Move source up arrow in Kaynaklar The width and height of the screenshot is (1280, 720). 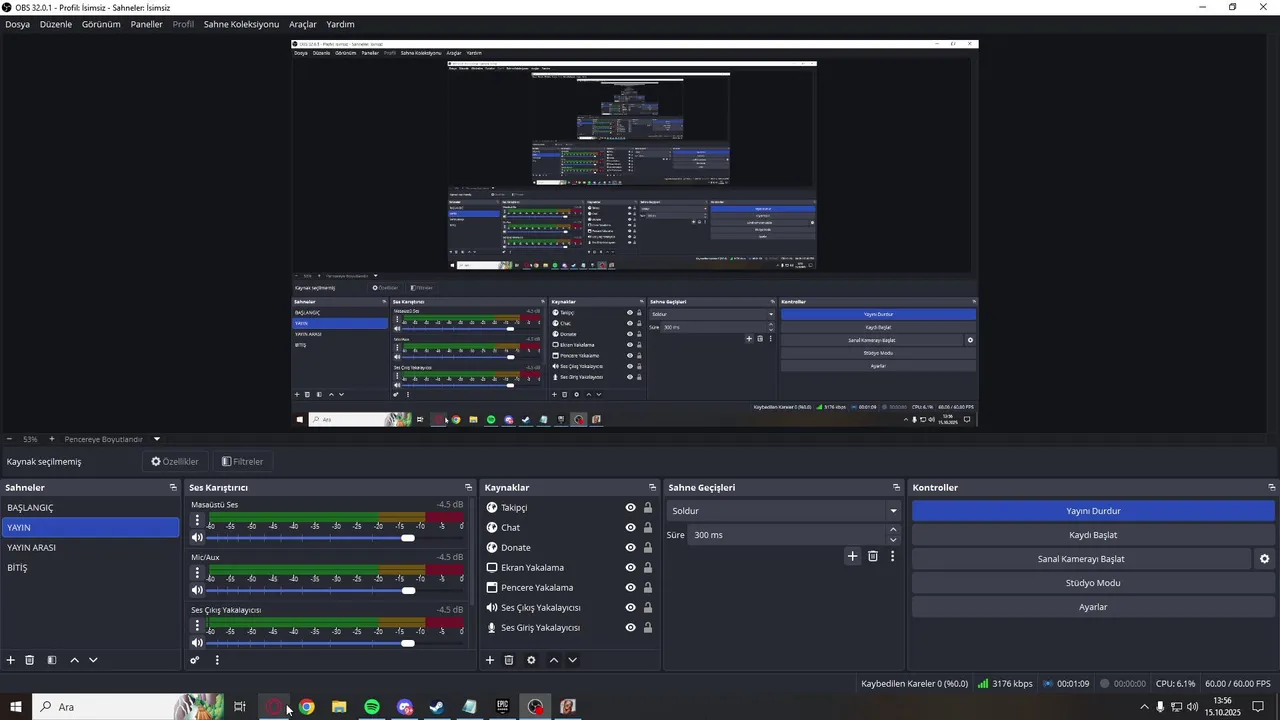554,660
